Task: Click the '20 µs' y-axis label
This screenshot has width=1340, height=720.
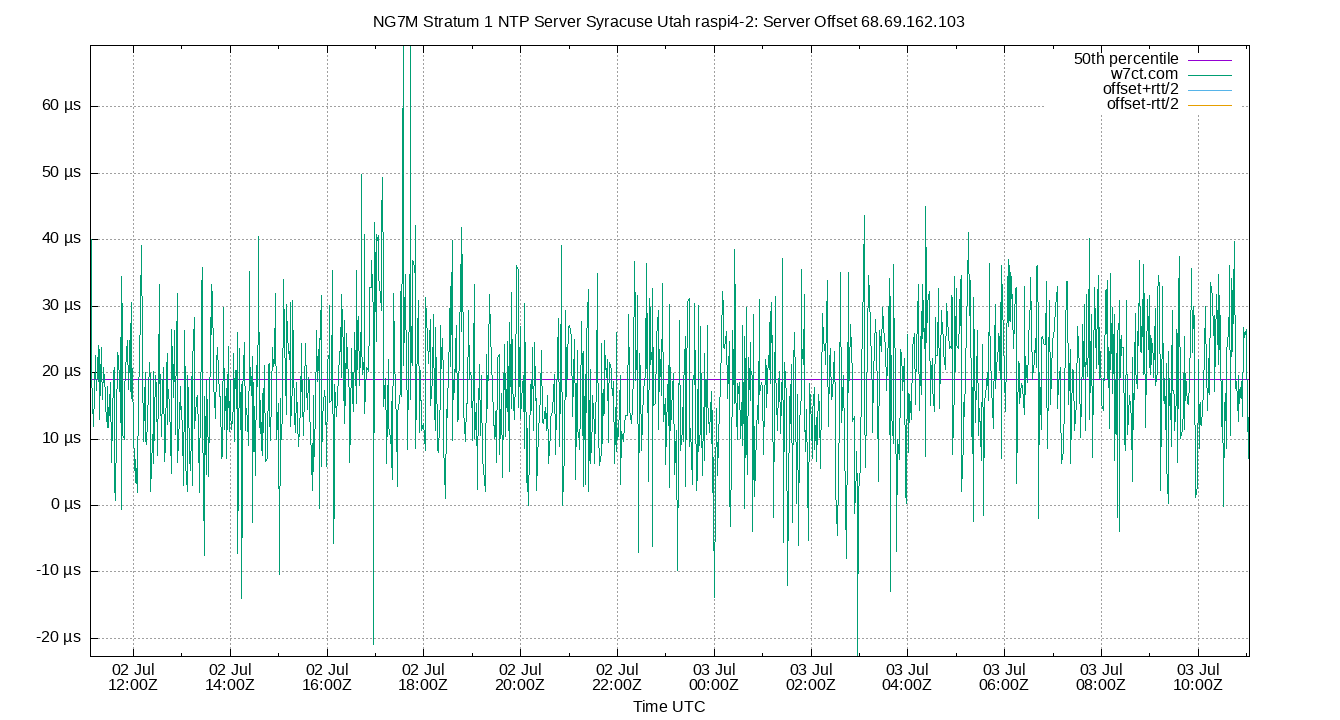Action: (x=61, y=372)
